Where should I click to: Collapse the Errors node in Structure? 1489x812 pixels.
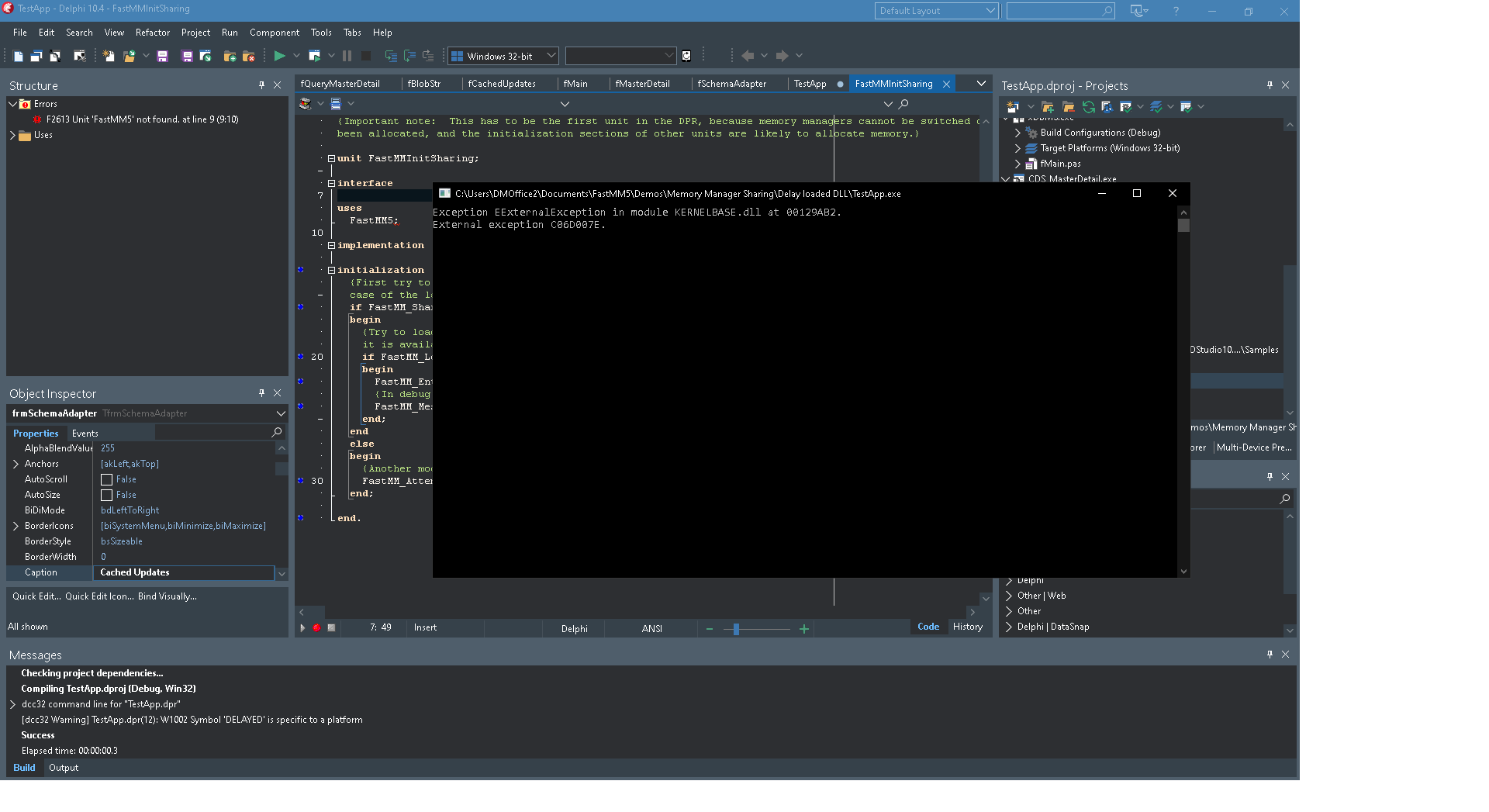(12, 104)
